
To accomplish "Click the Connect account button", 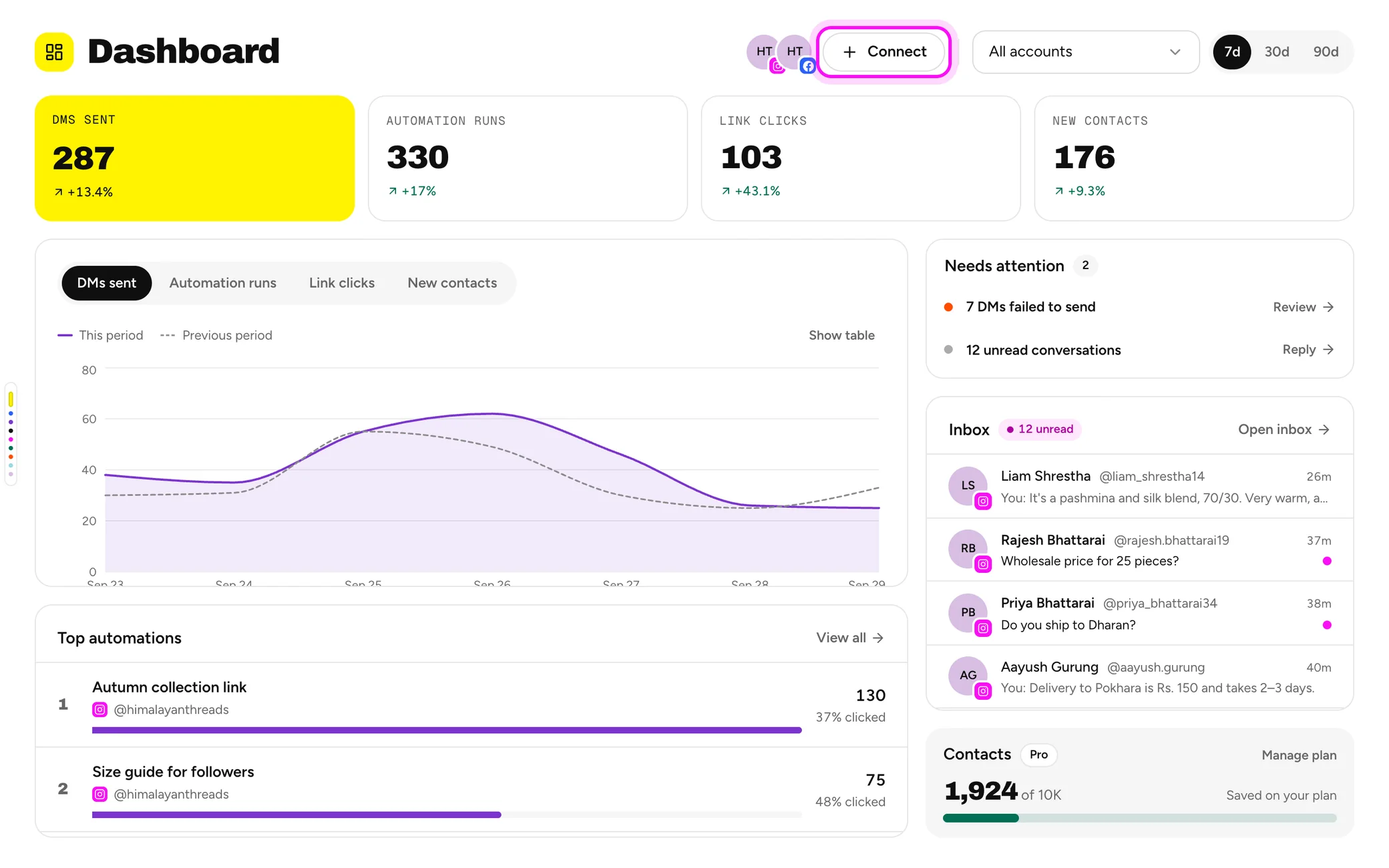I will click(884, 51).
